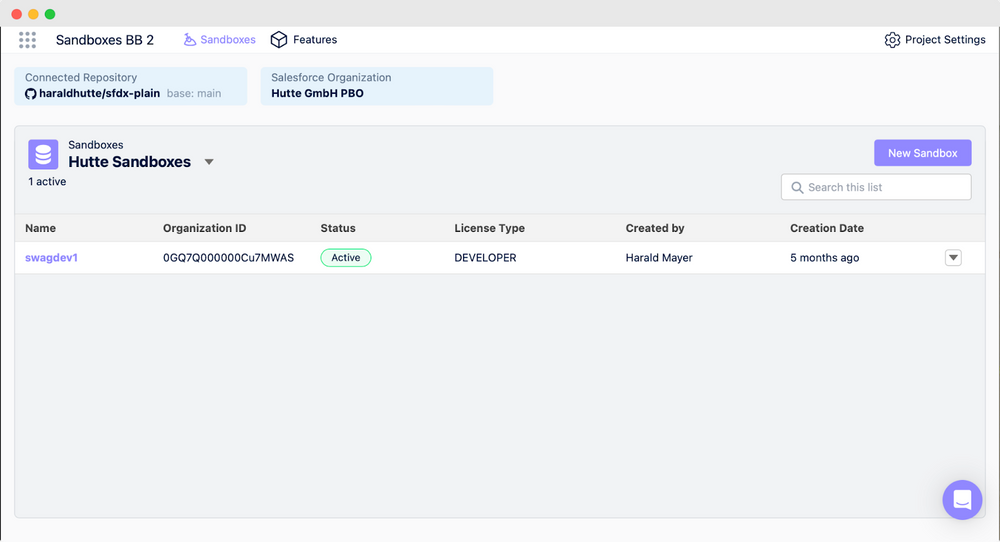1000x542 pixels.
Task: Open Project Settings
Action: coord(935,40)
